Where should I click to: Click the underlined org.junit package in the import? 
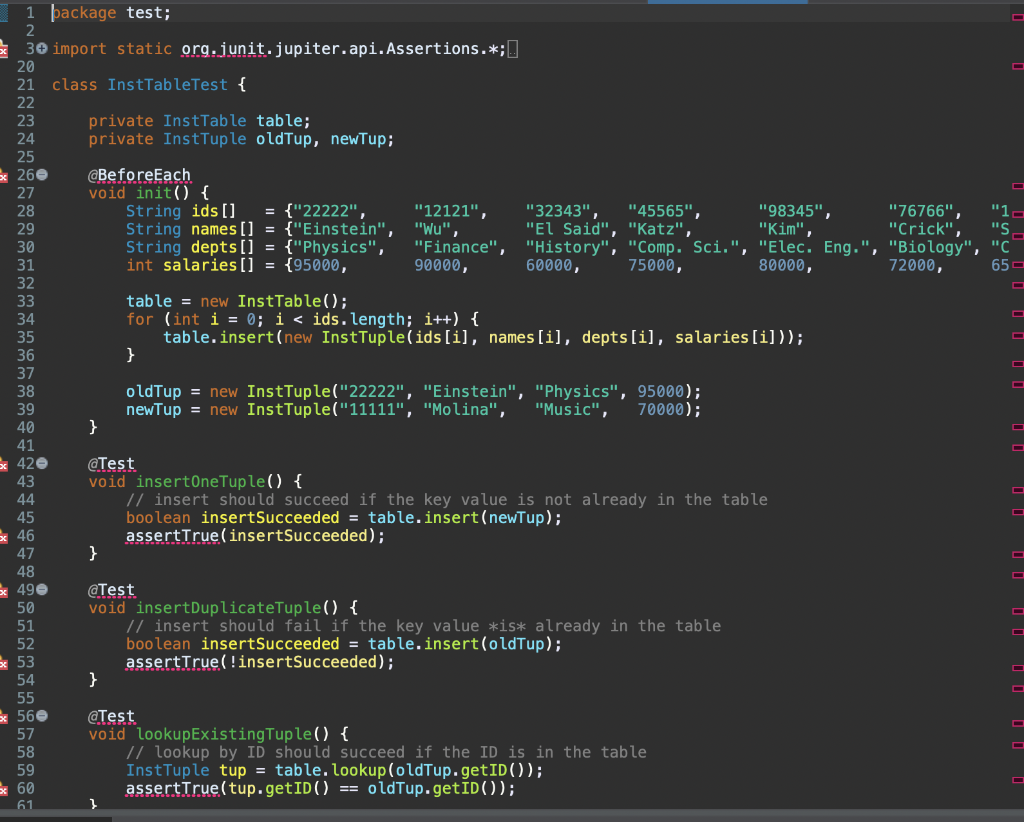point(223,49)
